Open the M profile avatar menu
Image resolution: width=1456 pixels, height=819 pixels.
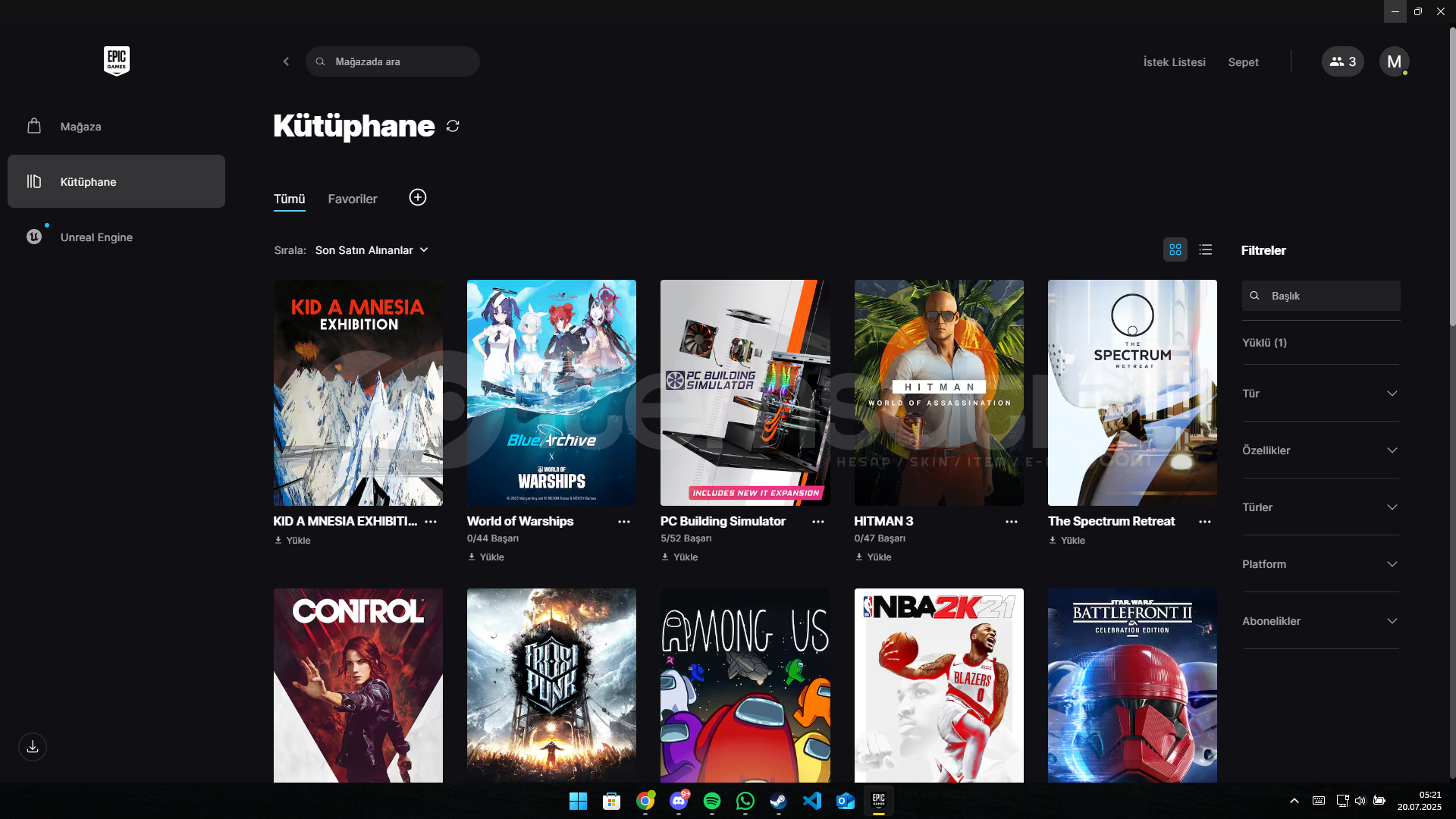point(1395,61)
